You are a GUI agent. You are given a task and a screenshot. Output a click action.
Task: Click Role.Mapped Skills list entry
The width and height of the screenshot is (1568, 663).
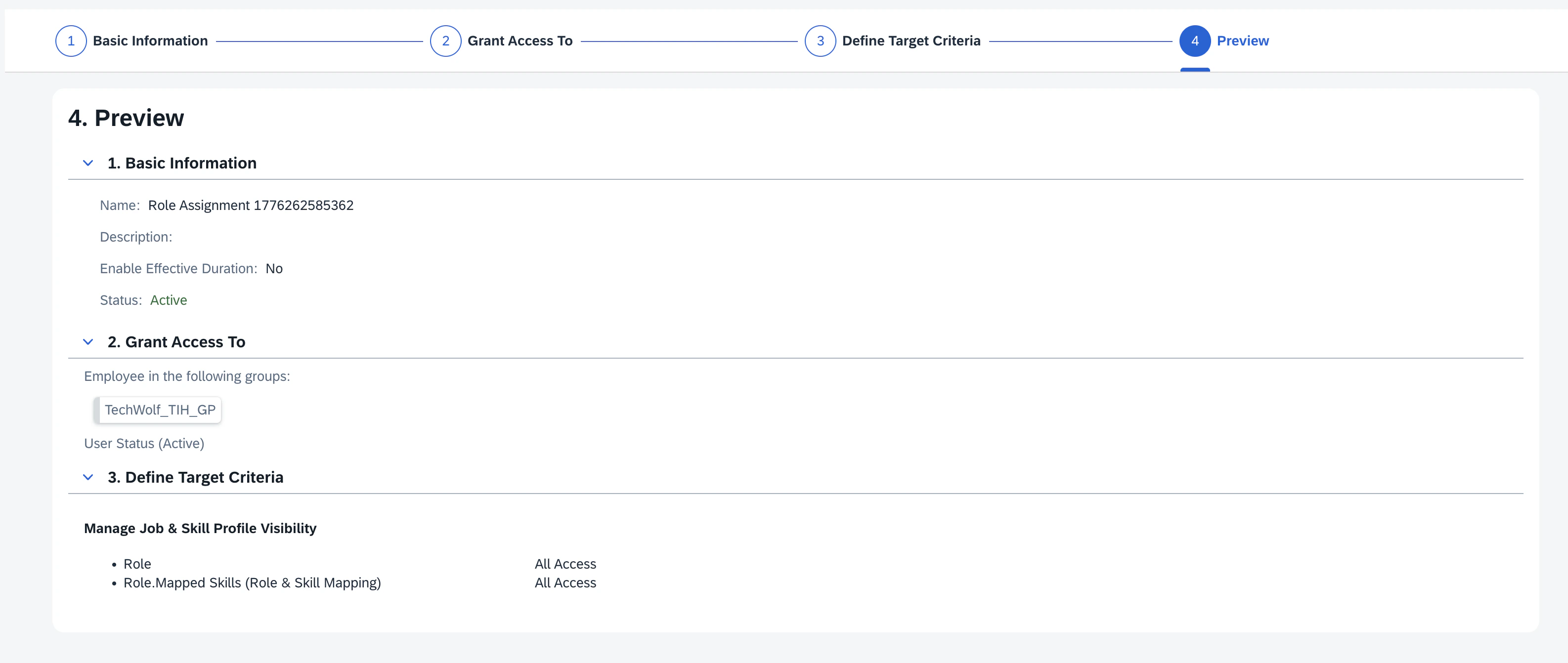click(x=252, y=582)
